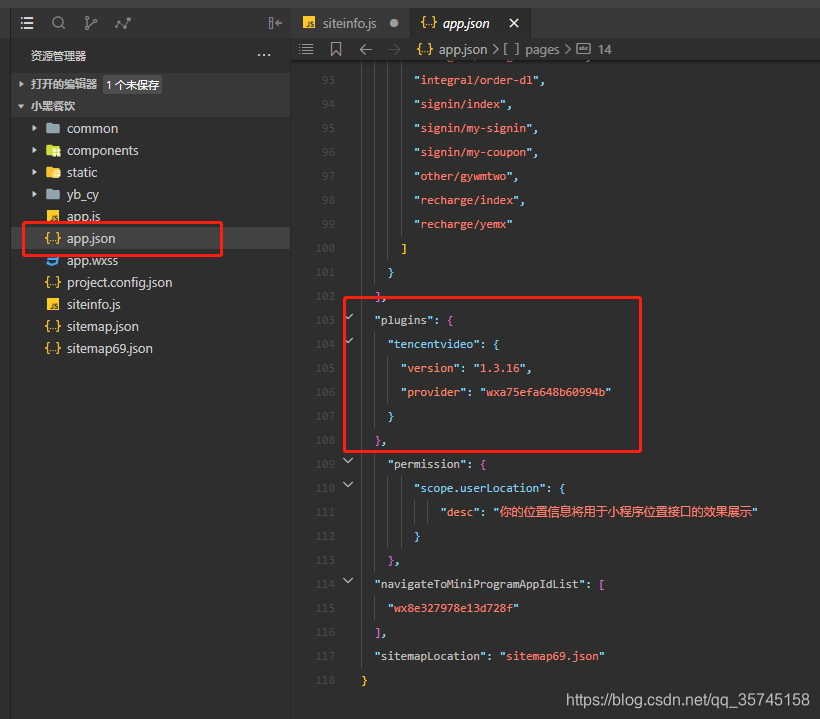The image size is (820, 719).
Task: Expand the static folder
Action: pyautogui.click(x=35, y=172)
